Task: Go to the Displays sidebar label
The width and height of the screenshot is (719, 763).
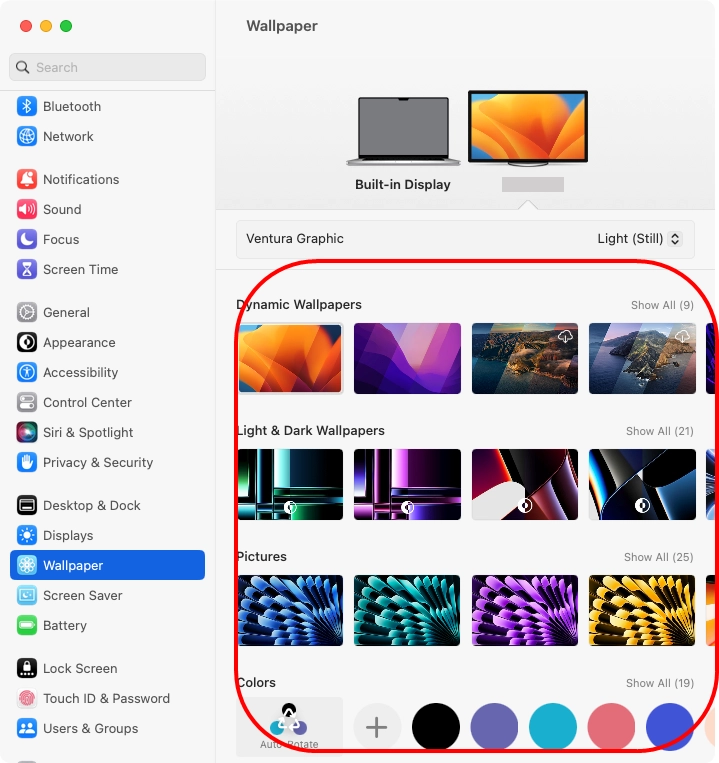Action: 68,535
